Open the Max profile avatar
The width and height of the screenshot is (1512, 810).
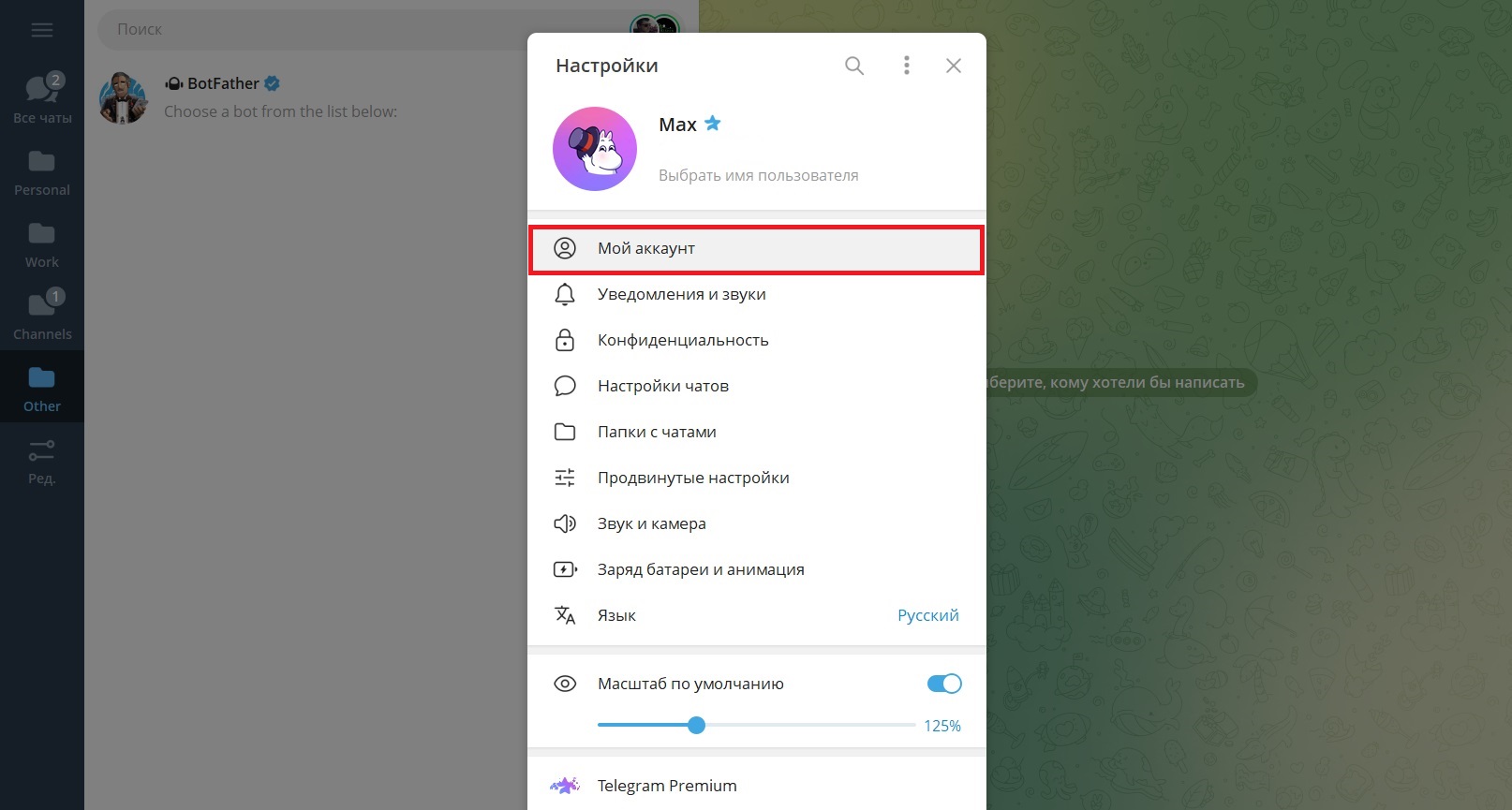(x=595, y=149)
